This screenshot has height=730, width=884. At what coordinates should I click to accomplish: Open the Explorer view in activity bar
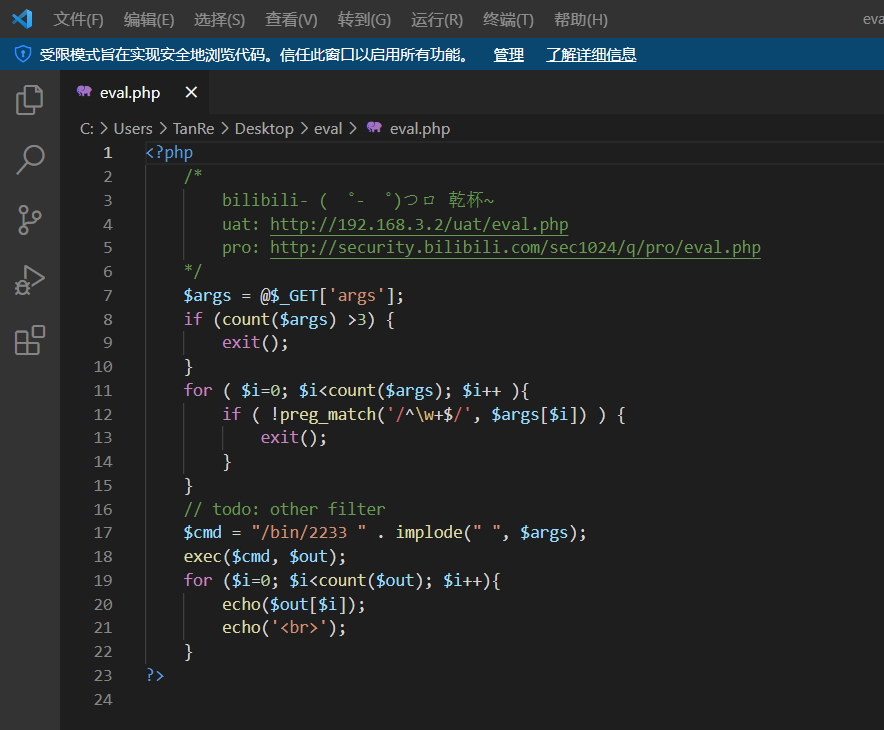[30, 99]
